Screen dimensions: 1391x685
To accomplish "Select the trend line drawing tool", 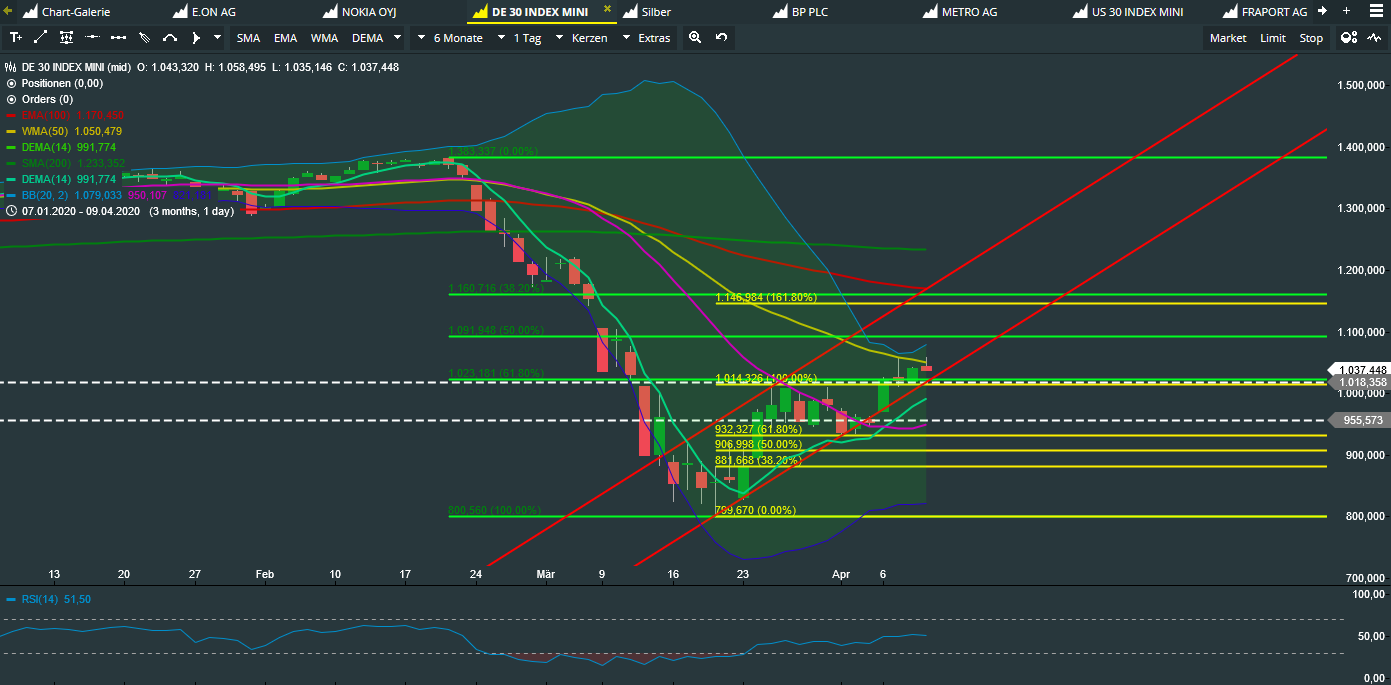I will coord(40,38).
